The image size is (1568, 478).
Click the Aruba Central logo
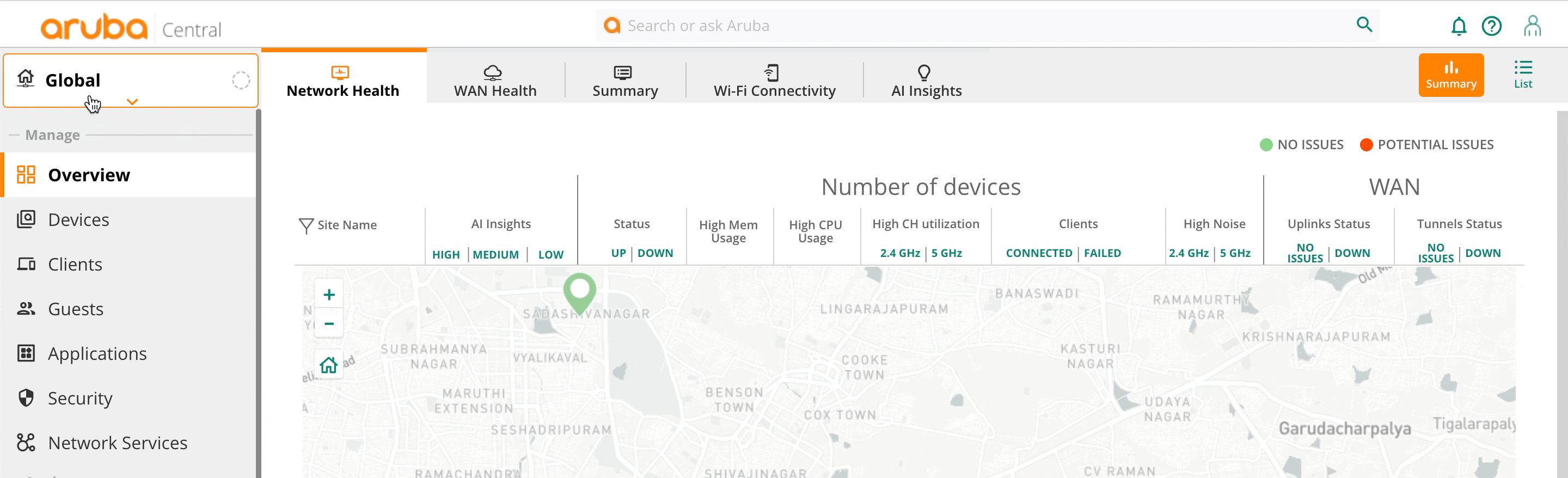131,27
